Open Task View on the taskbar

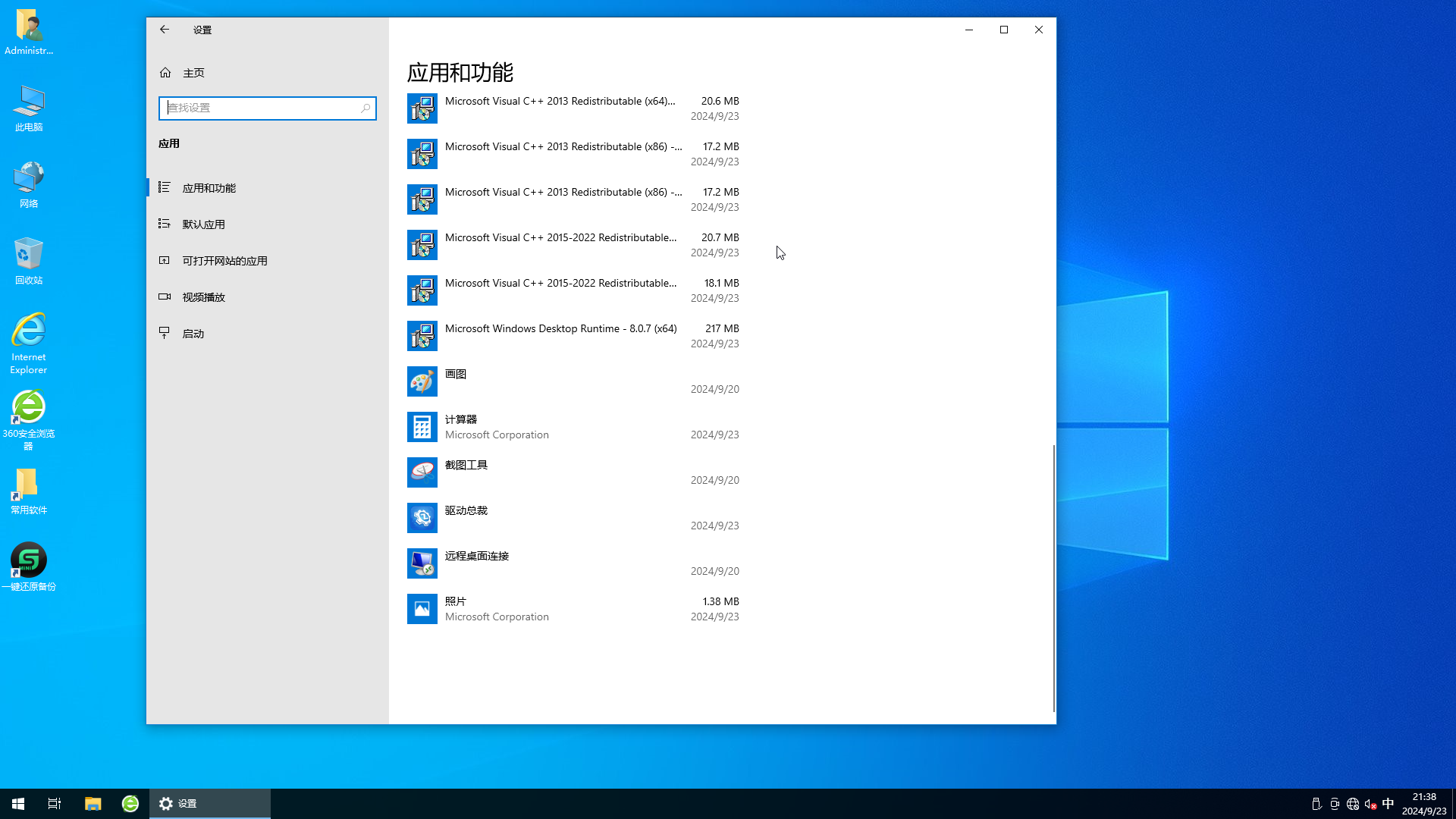[55, 804]
